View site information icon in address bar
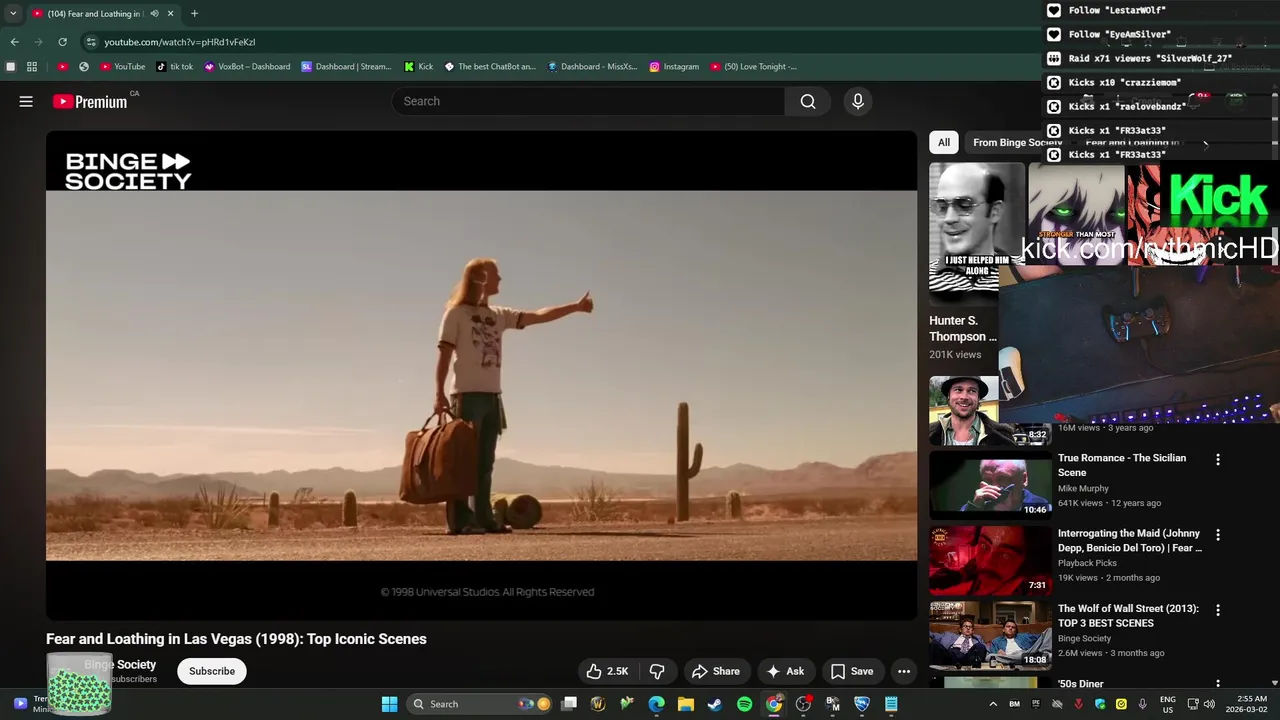Viewport: 1280px width, 720px height. coord(91,42)
